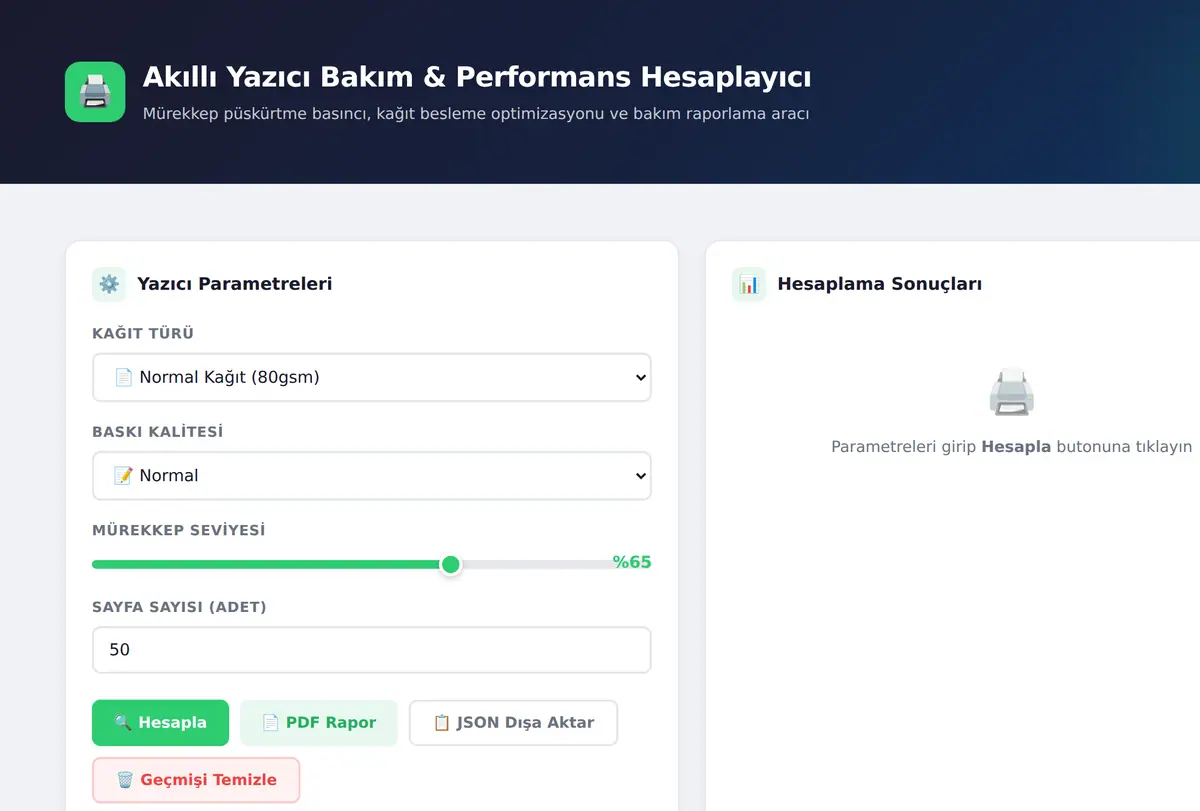Click the BASKI KALİTESİ label
The image size is (1200, 811).
(x=158, y=432)
